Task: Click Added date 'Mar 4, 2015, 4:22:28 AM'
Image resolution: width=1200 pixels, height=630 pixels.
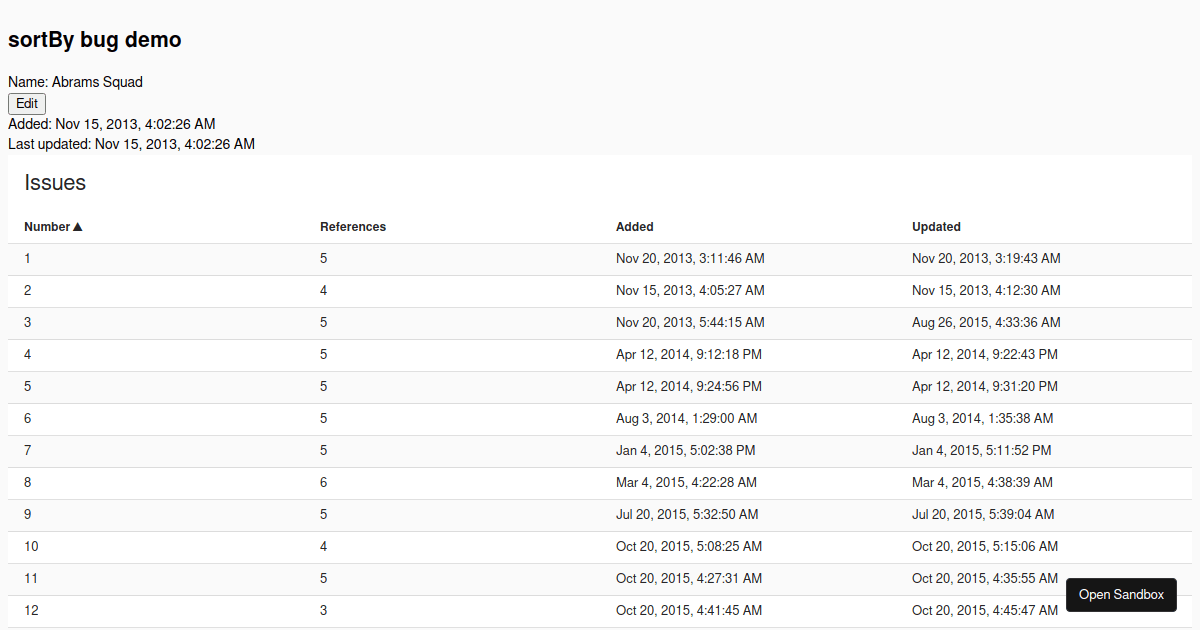Action: 686,483
